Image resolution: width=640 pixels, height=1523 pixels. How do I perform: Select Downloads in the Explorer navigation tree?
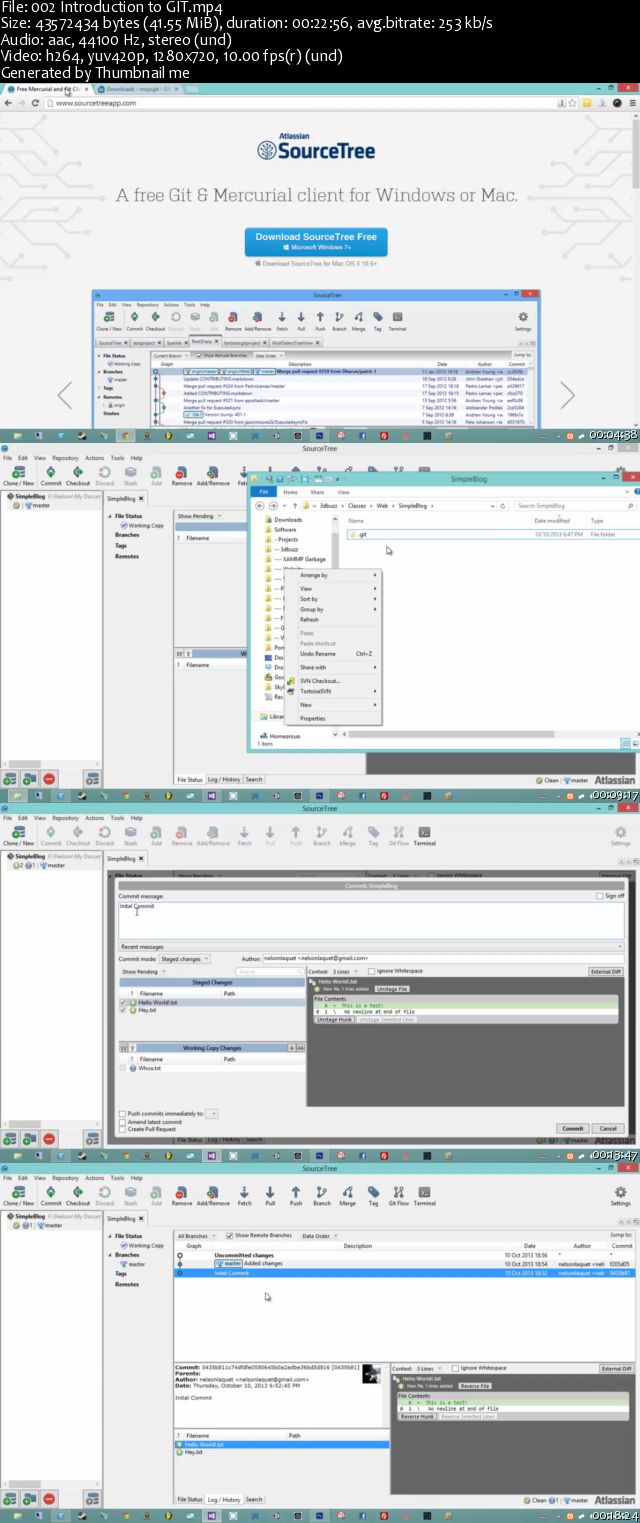pos(288,520)
